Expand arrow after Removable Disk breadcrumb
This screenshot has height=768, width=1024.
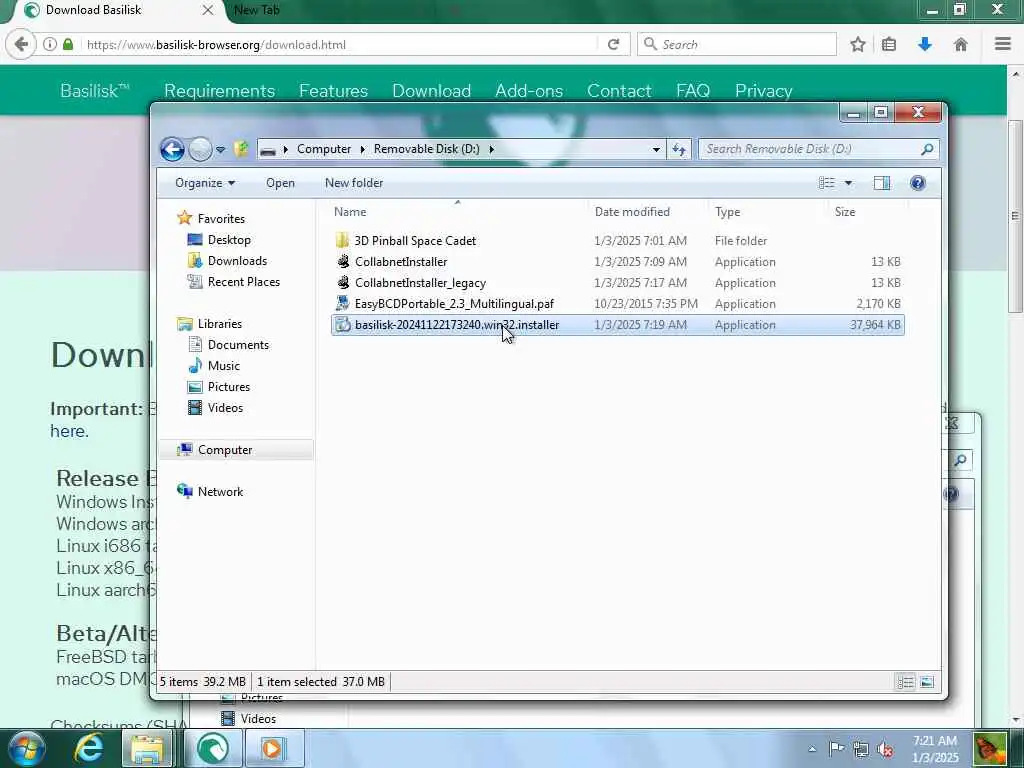pyautogui.click(x=491, y=149)
